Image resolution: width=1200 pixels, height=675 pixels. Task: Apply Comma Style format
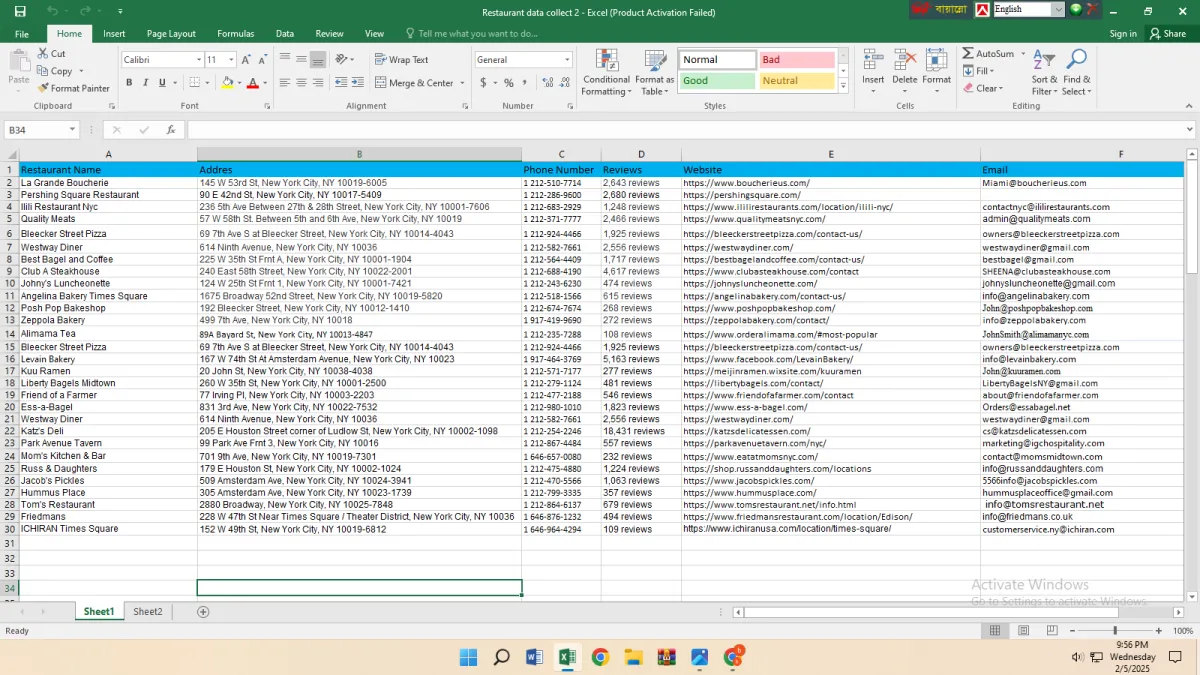(524, 83)
